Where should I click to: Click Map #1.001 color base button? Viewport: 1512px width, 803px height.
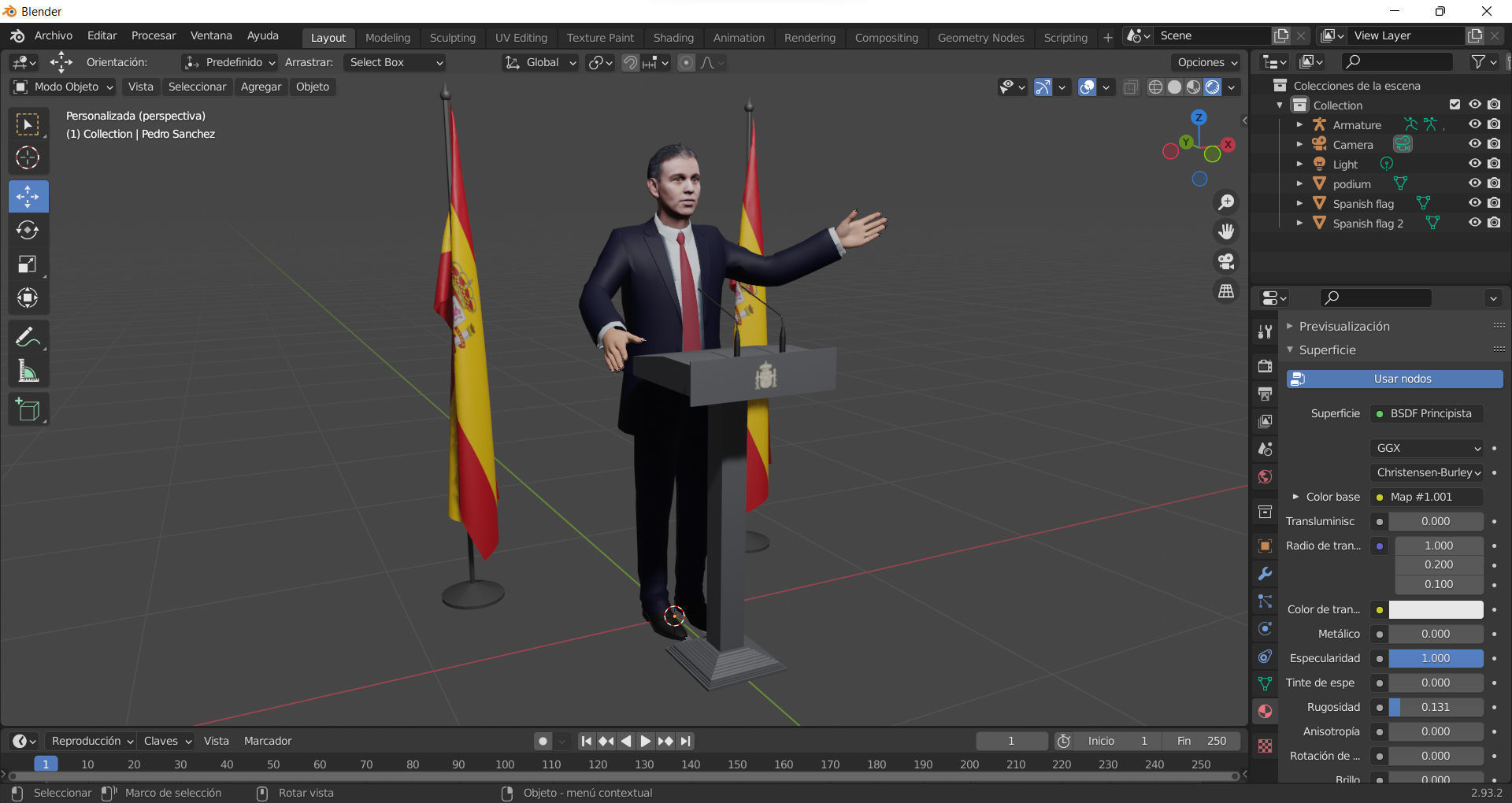1427,497
